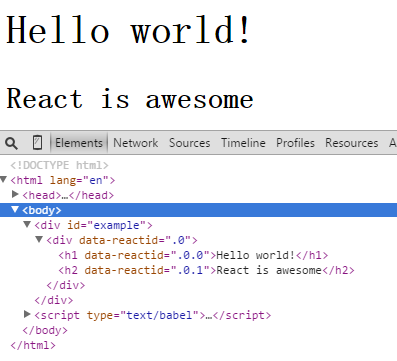This screenshot has width=397, height=361.
Task: Click the closing </body> tag row
Action: [x=45, y=330]
